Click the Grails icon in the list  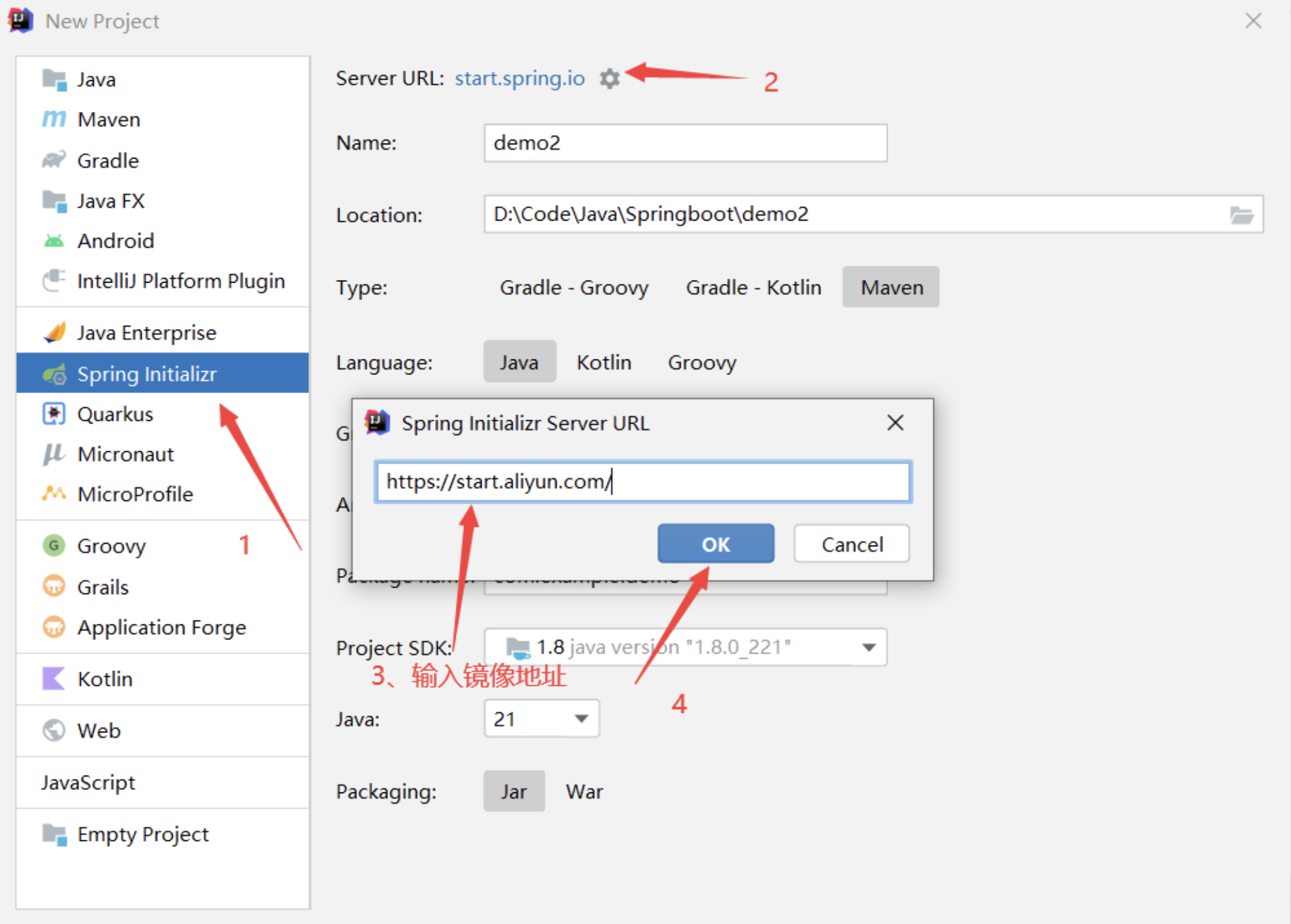pyautogui.click(x=54, y=587)
